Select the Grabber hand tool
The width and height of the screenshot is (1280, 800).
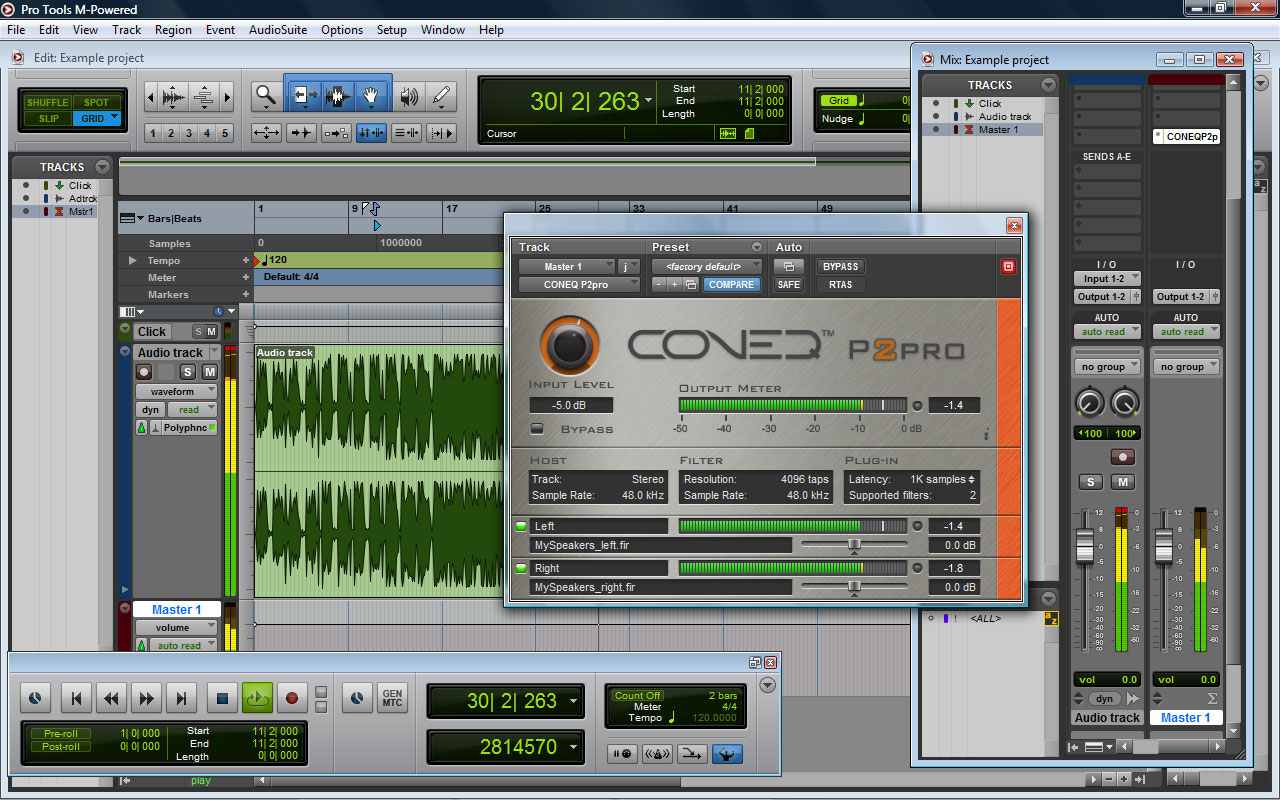(371, 96)
